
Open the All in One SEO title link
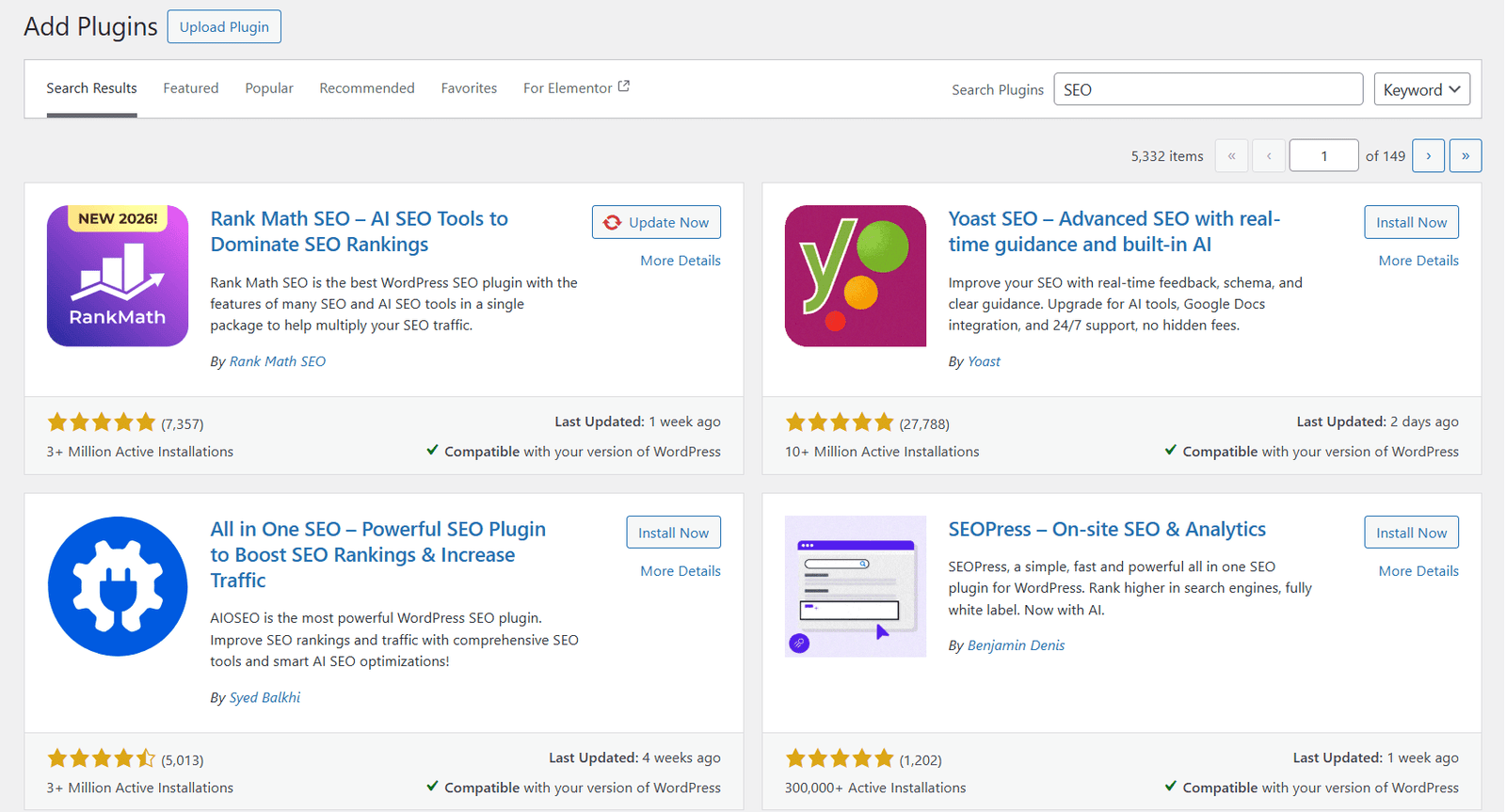point(377,555)
